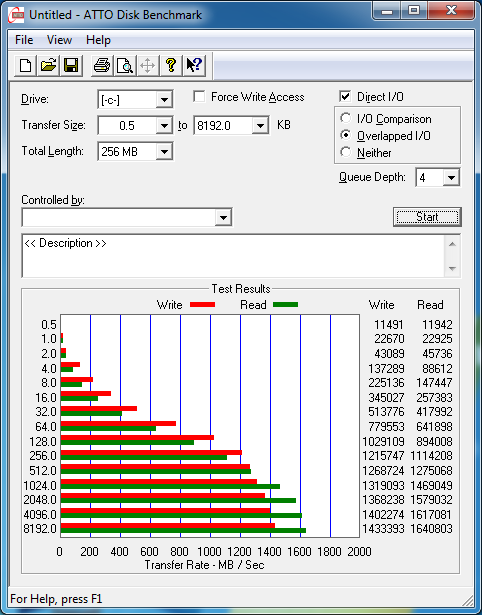The image size is (482, 615).
Task: Print the benchmark results icon
Action: [x=102, y=66]
